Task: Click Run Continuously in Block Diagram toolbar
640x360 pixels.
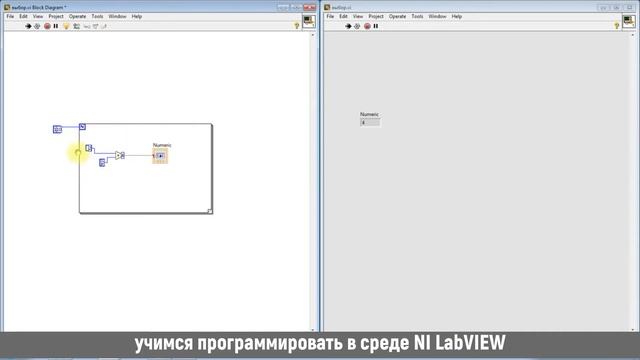Action: [37, 26]
